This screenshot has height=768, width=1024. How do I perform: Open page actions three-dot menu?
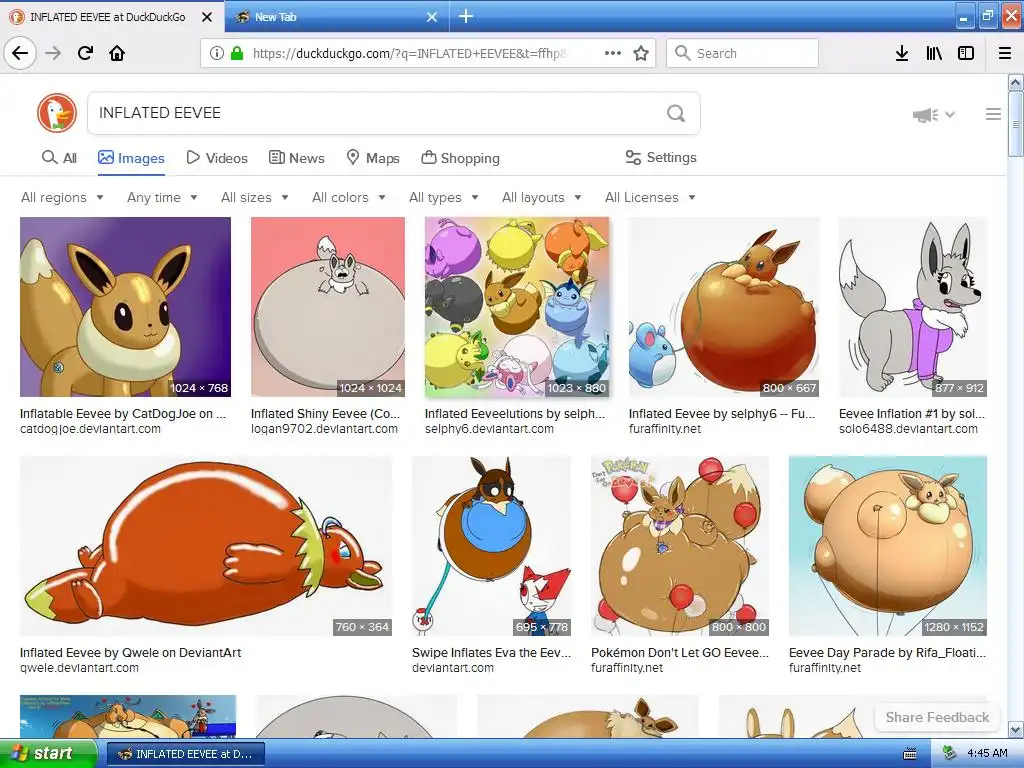pyautogui.click(x=613, y=53)
